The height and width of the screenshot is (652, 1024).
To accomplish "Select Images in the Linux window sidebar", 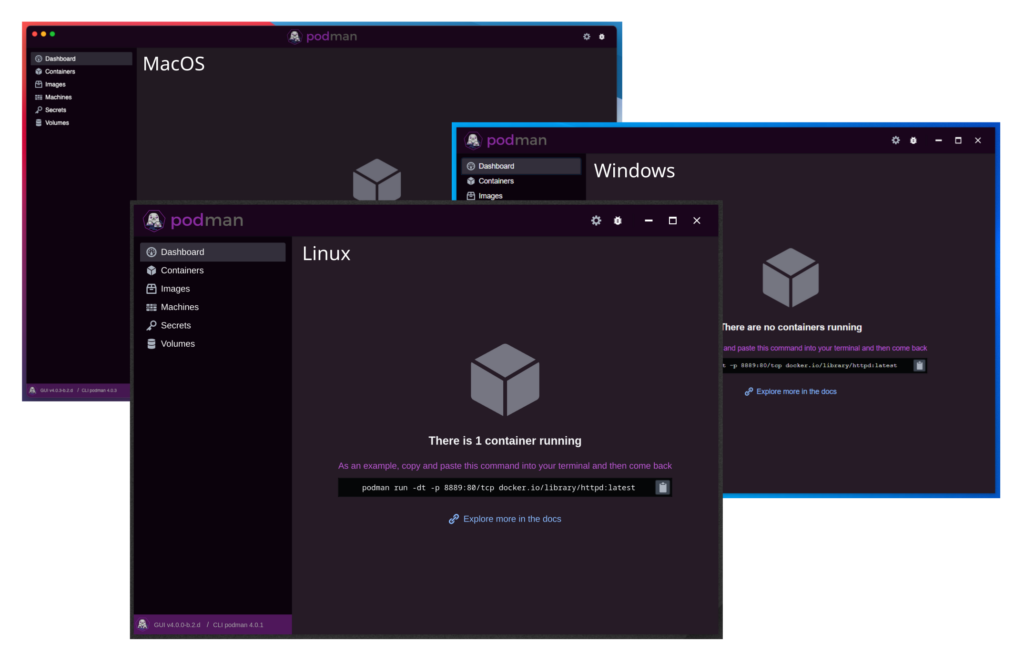I will point(175,289).
